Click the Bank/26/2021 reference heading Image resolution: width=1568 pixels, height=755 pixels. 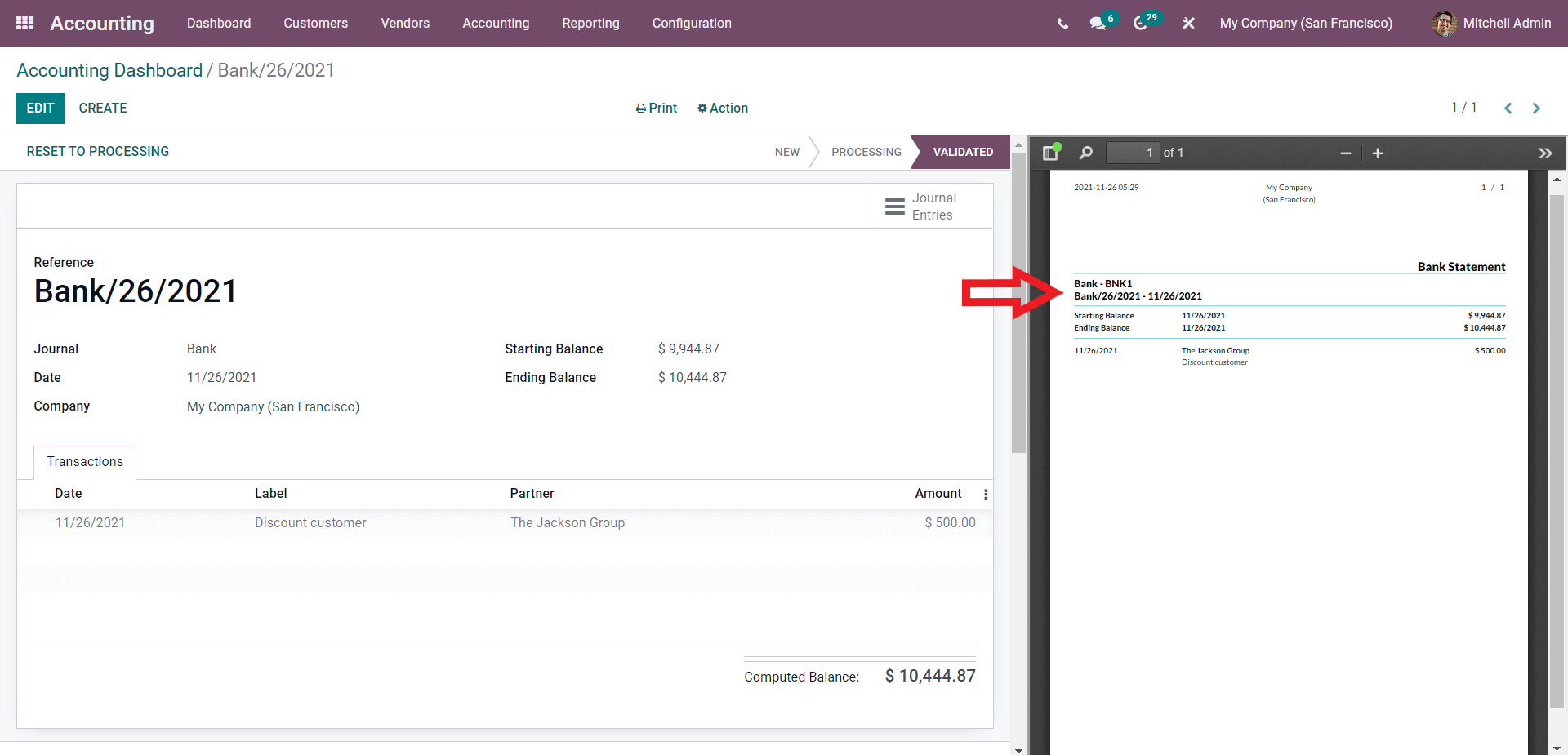point(136,291)
